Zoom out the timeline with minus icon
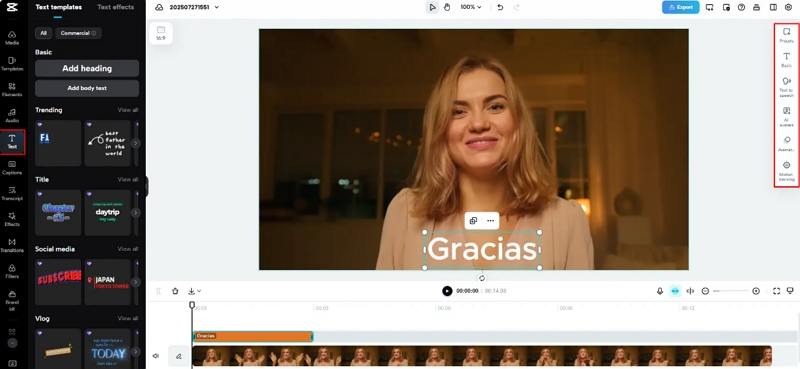The height and width of the screenshot is (369, 800). tap(706, 291)
